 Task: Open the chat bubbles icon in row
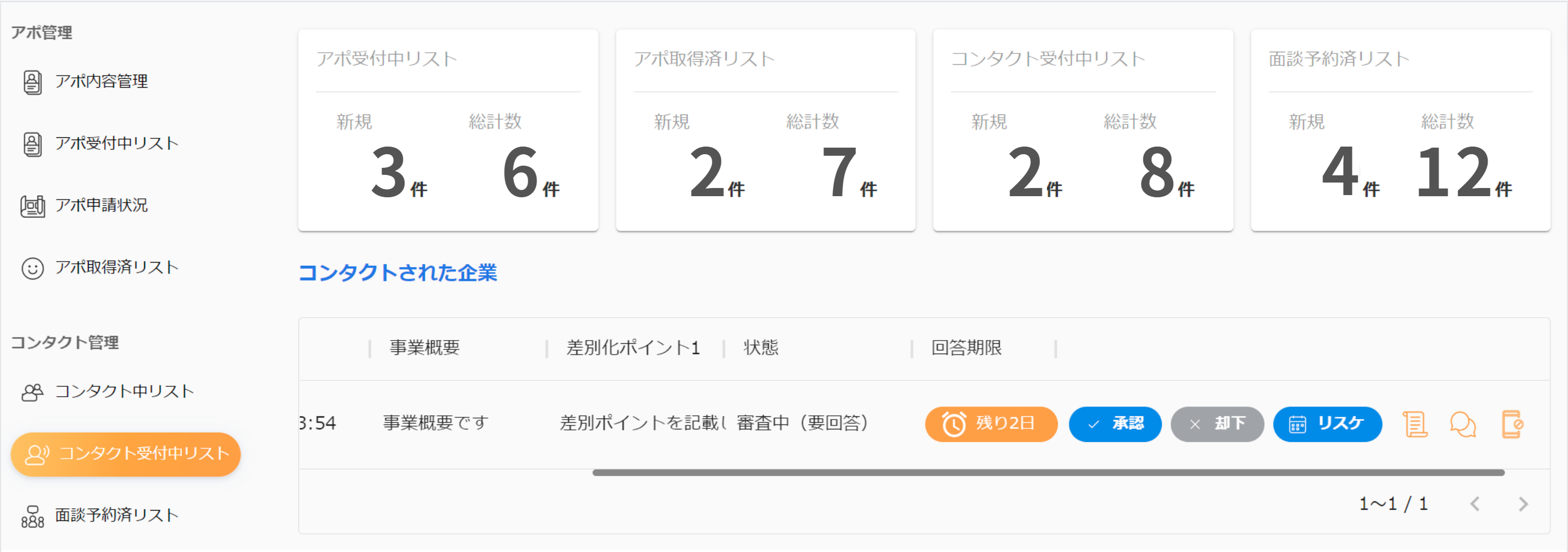(x=1463, y=424)
